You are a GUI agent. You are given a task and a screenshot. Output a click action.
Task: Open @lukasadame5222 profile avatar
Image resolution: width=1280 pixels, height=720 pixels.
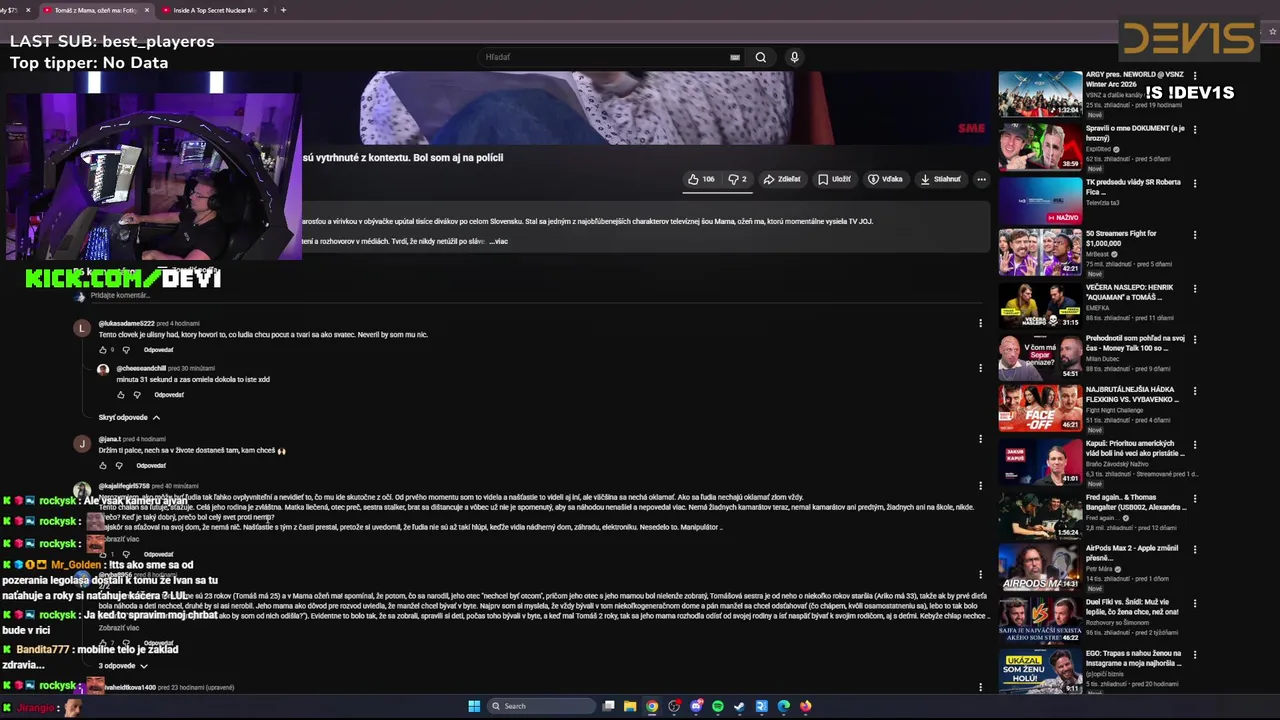pyautogui.click(x=82, y=328)
